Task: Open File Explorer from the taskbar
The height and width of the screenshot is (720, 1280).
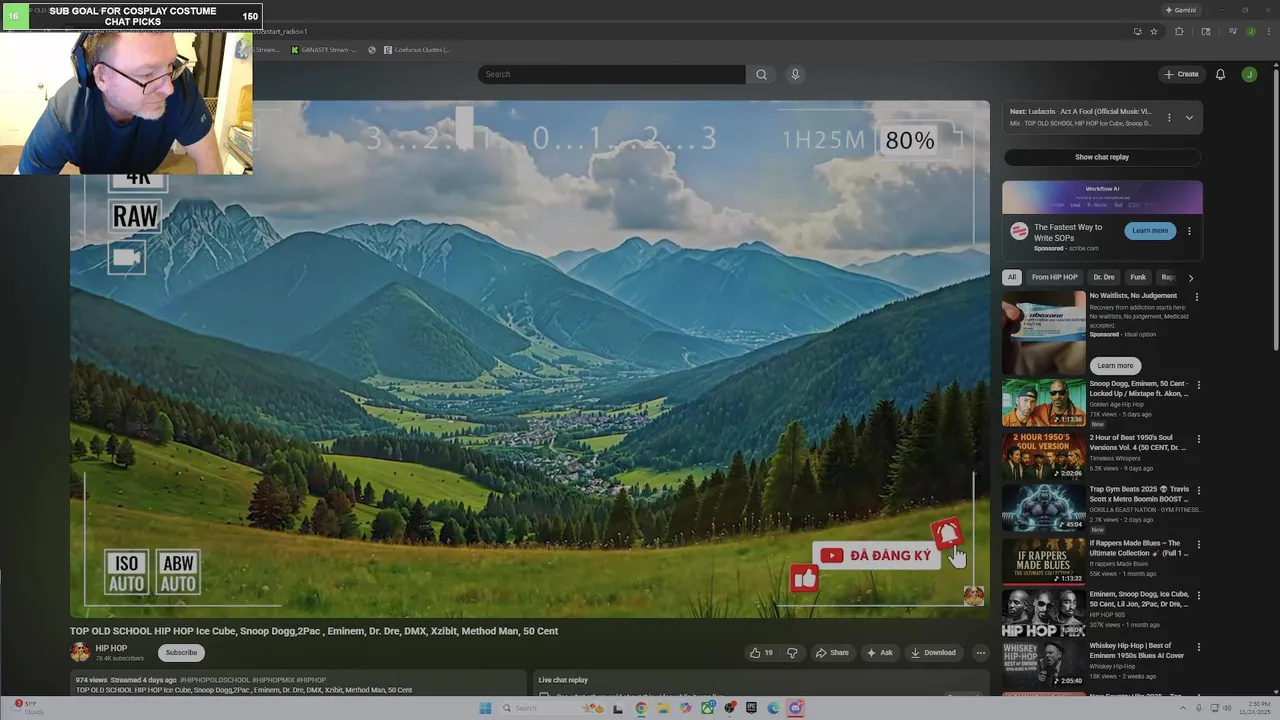Action: point(664,708)
